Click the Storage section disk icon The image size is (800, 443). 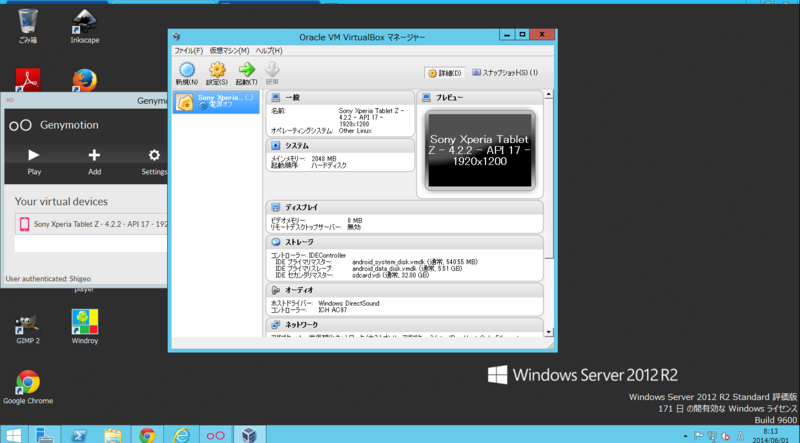[276, 242]
